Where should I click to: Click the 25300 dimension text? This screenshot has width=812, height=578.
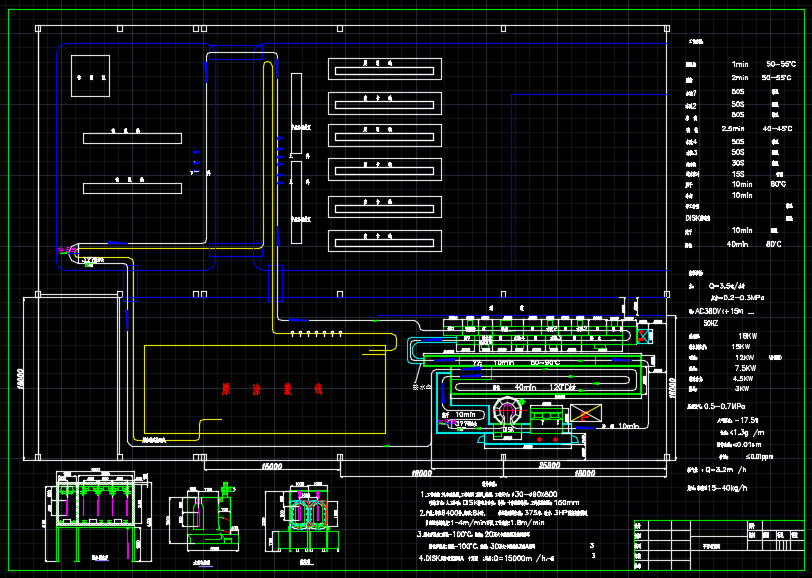(549, 465)
